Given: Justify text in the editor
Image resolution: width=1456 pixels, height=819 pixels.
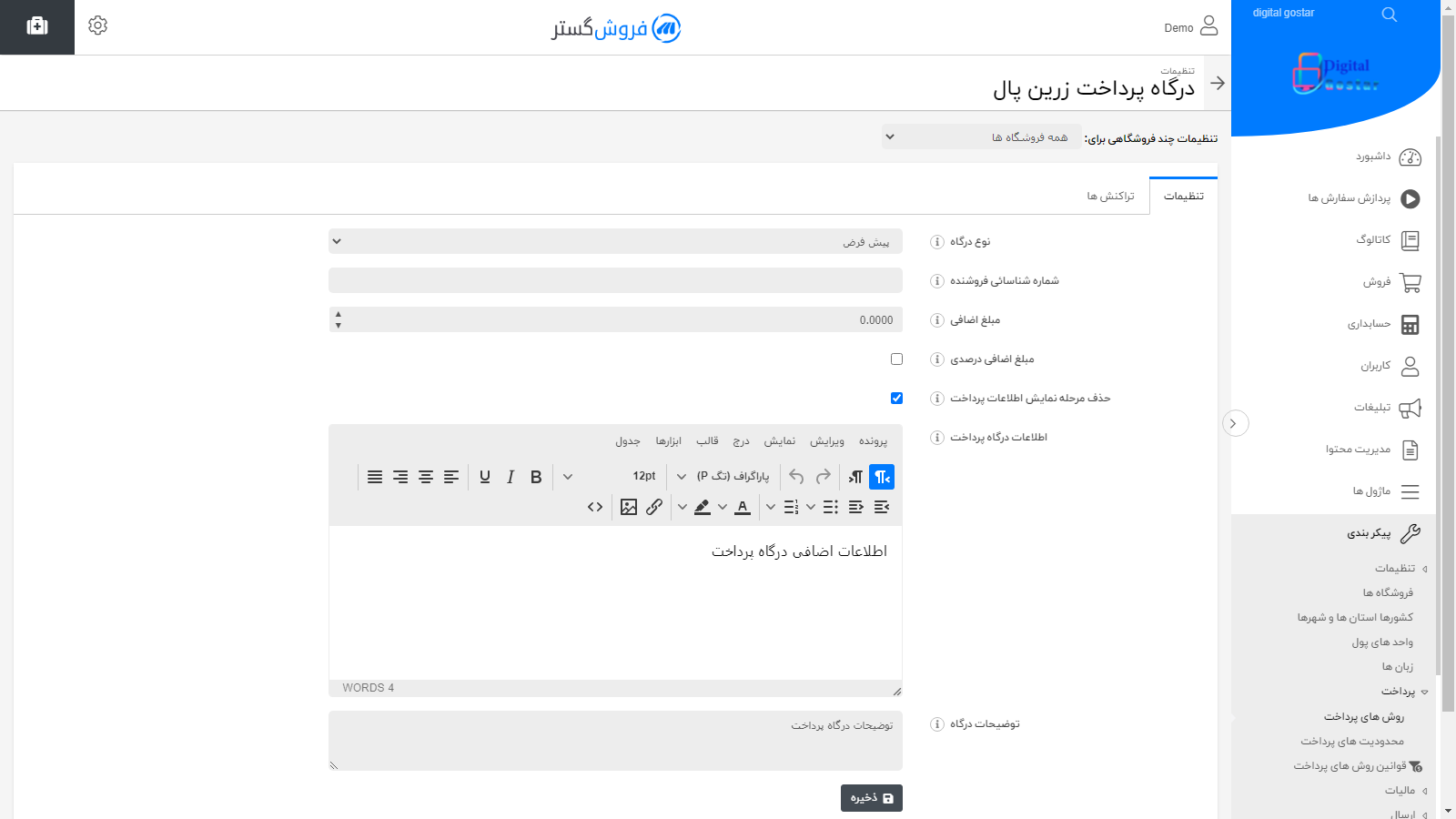Looking at the screenshot, I should click(375, 477).
